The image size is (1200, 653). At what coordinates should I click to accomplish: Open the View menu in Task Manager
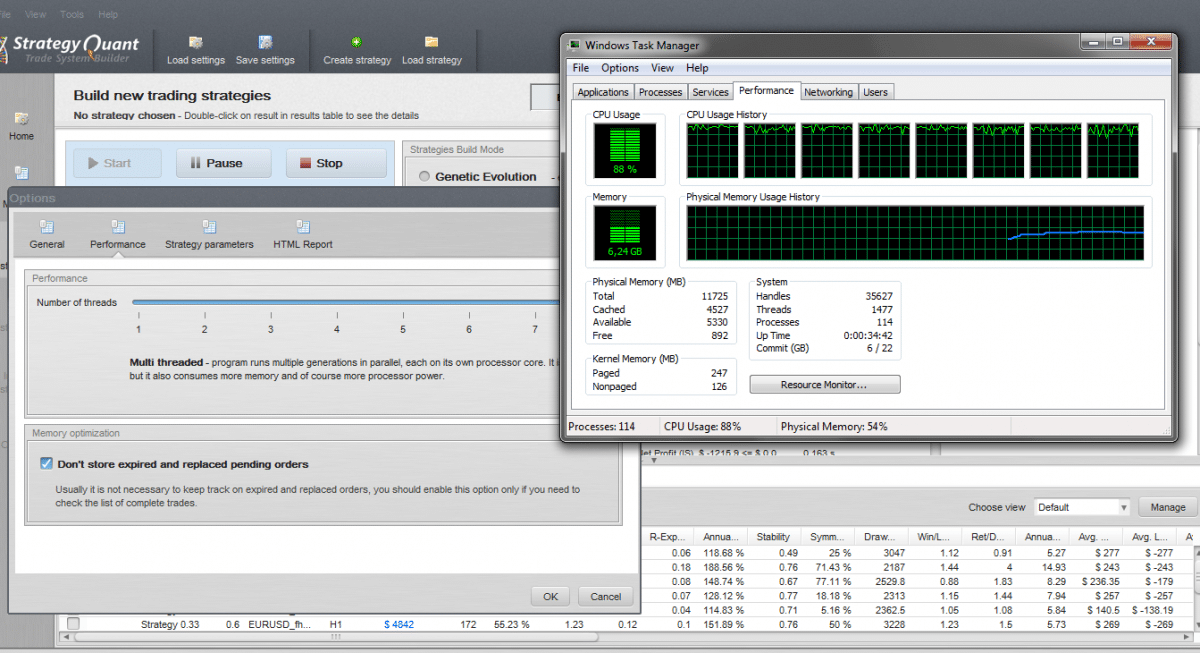point(662,68)
